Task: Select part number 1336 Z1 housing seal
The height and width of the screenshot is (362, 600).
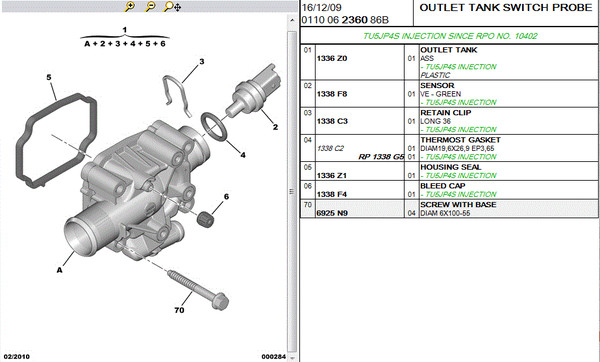Action: pos(332,176)
